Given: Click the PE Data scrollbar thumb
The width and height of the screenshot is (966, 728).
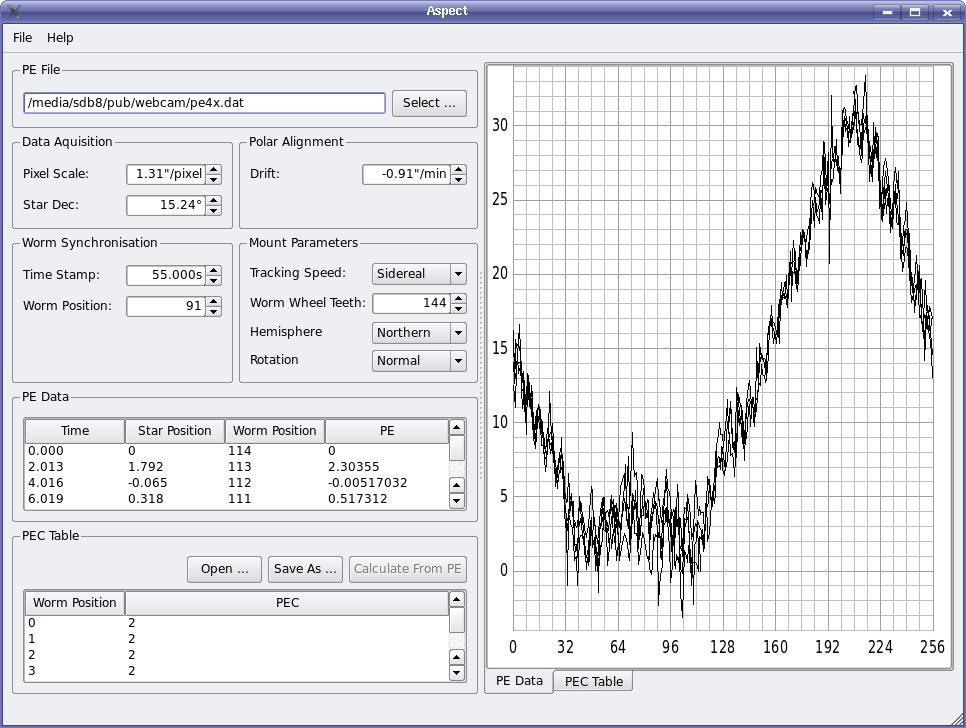Looking at the screenshot, I should (x=457, y=448).
